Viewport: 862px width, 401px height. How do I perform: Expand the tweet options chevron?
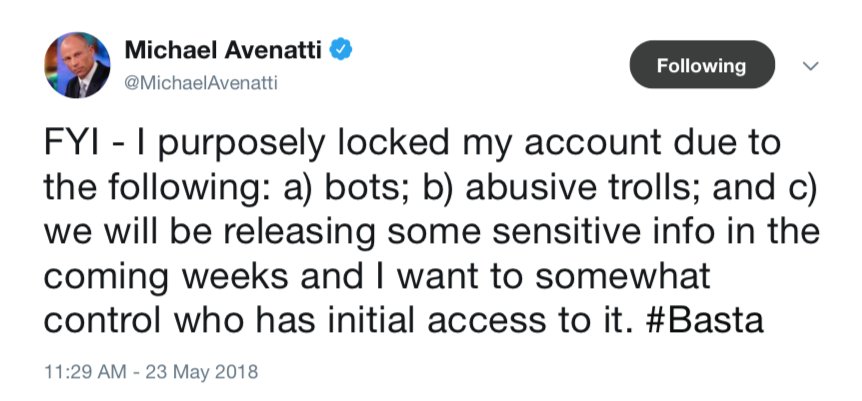(810, 66)
